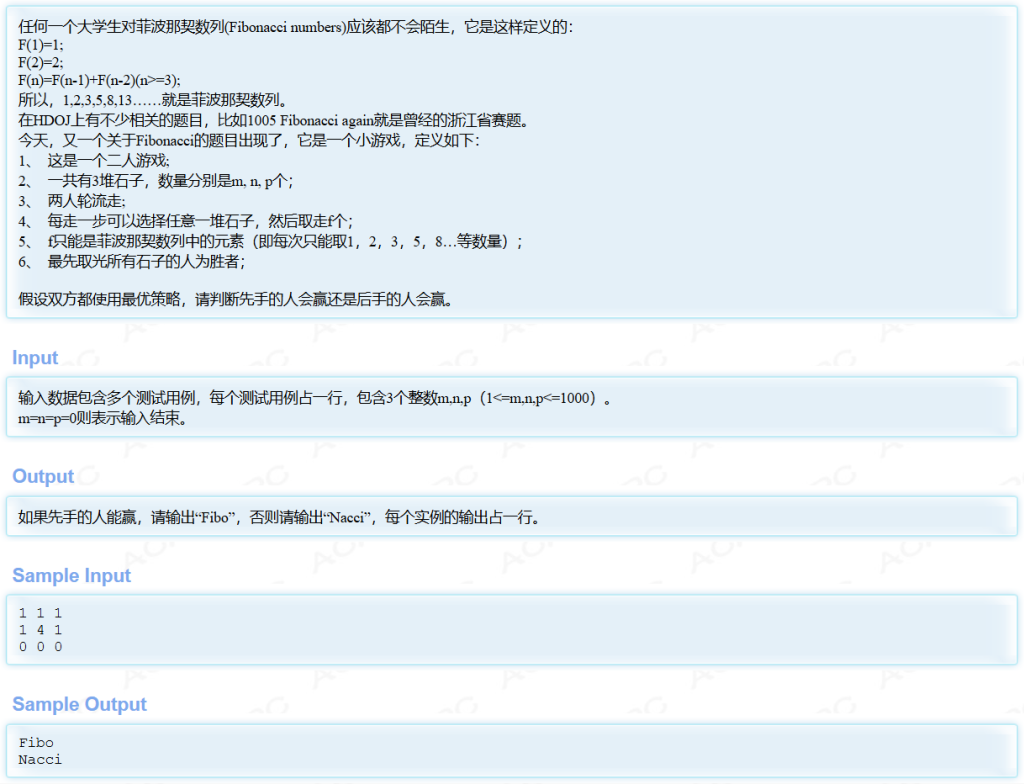Click the output description mentioning "Fibo" and "Nacci"
1024x784 pixels.
pos(279,517)
